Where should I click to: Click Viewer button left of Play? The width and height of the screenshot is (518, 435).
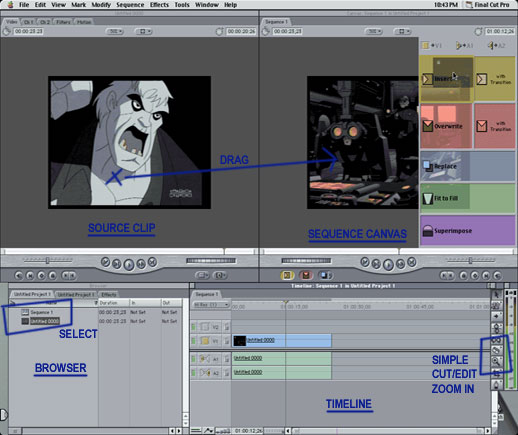pos(117,264)
